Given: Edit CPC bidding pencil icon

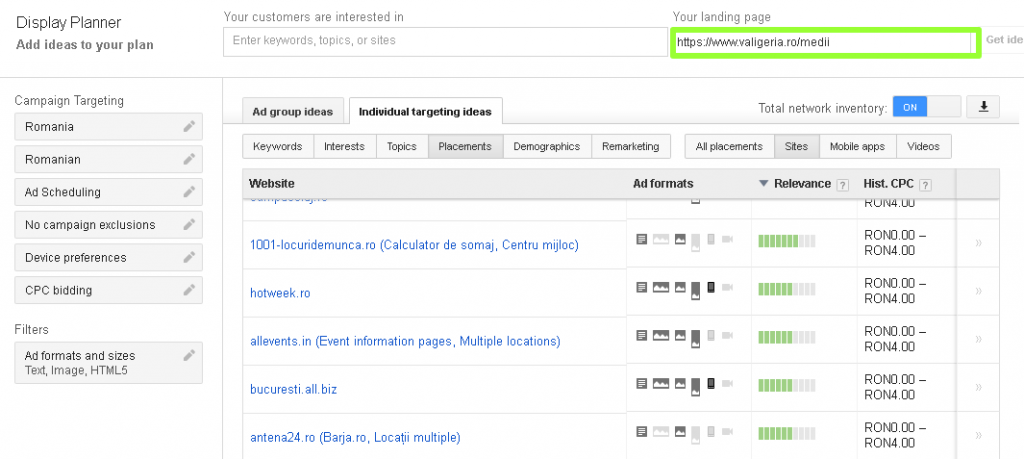Looking at the screenshot, I should coord(189,290).
